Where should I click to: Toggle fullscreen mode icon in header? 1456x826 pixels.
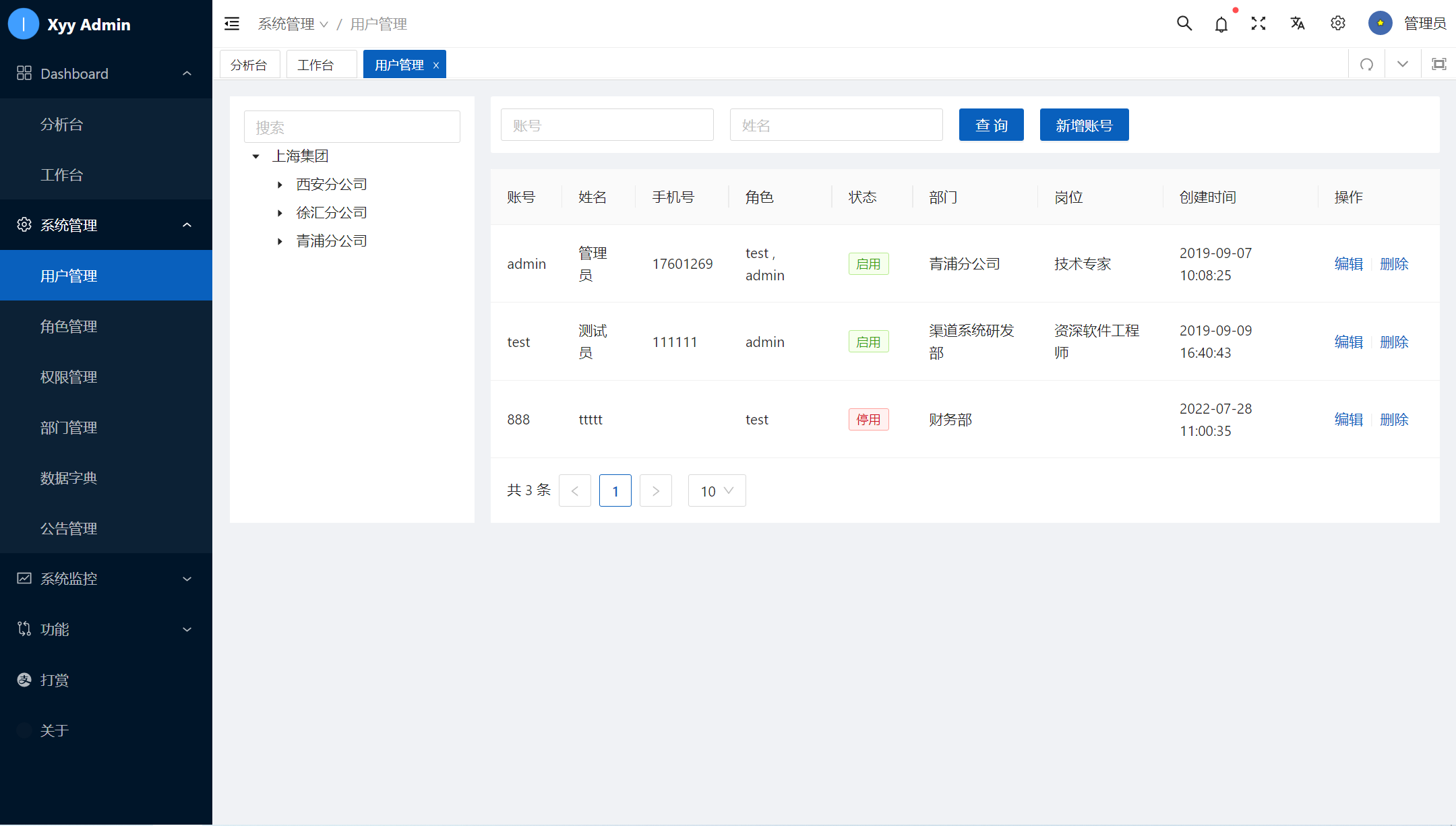click(1258, 24)
